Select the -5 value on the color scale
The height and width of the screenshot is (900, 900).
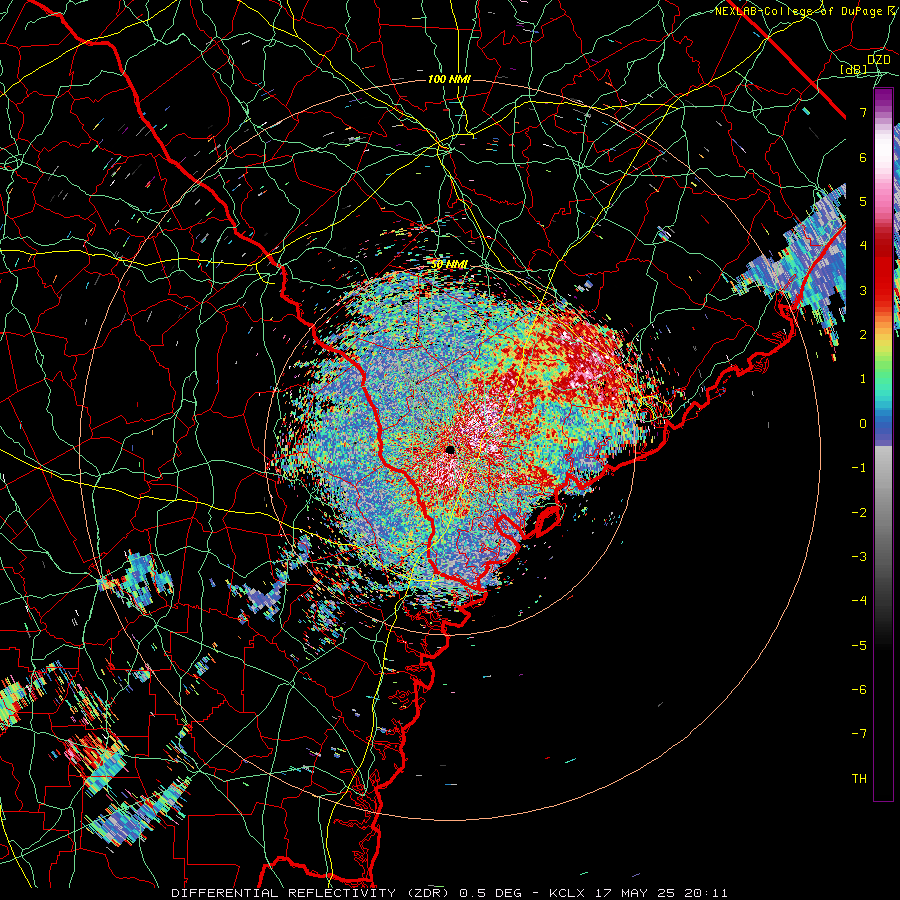[859, 646]
